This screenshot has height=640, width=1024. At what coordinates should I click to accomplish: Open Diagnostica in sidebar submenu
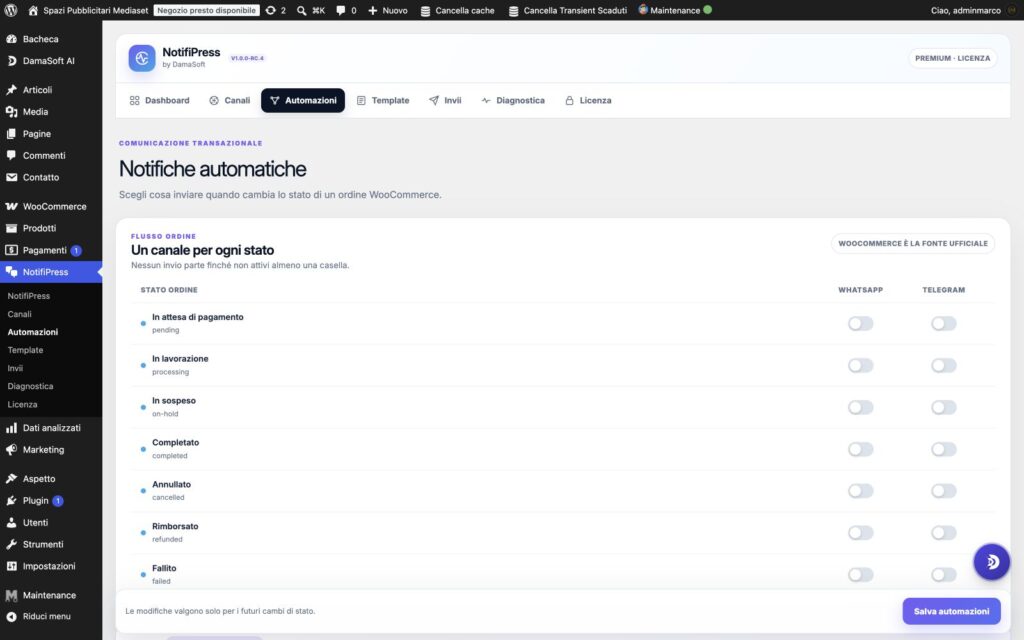click(x=30, y=386)
